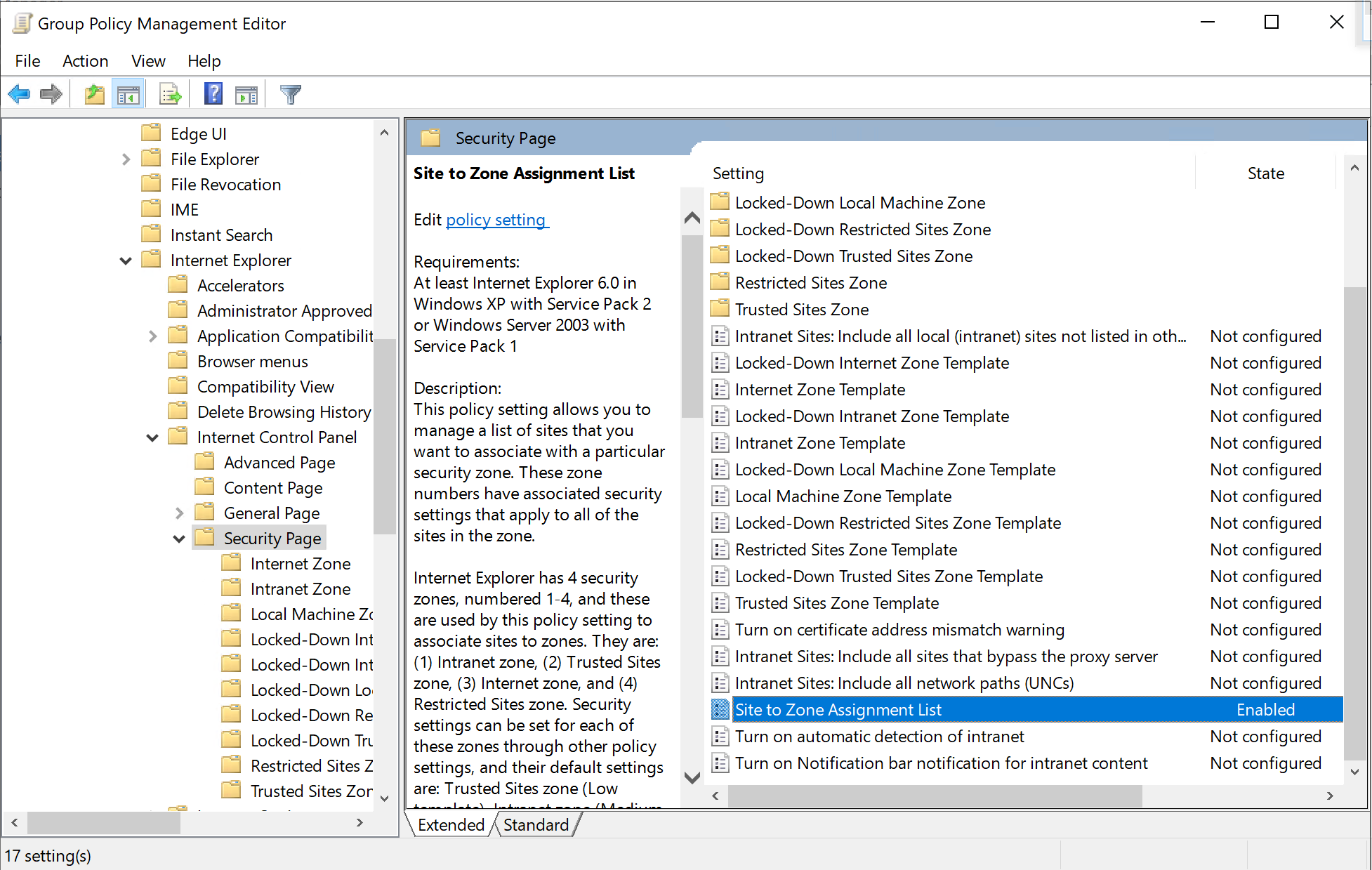The width and height of the screenshot is (1372, 870).
Task: Collapse the Security Page tree node
Action: click(179, 539)
